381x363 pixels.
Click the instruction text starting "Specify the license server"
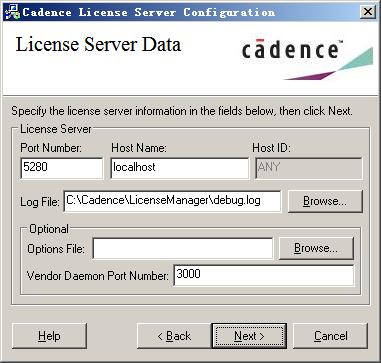(182, 111)
